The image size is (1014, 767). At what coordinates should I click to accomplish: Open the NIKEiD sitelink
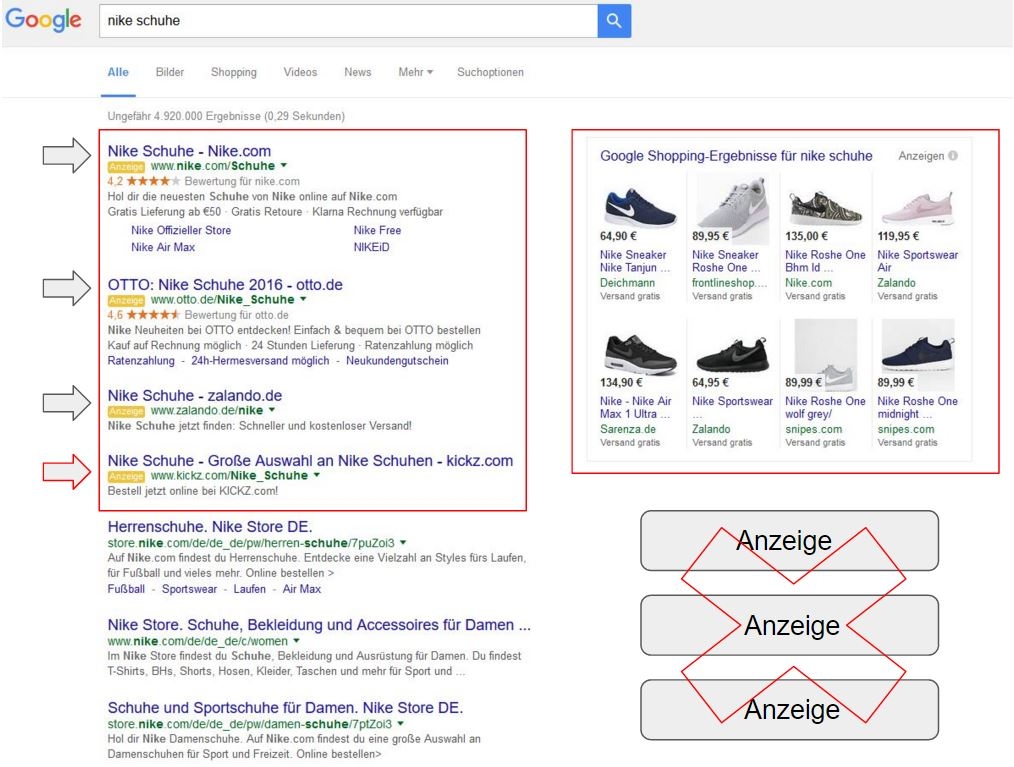[371, 247]
